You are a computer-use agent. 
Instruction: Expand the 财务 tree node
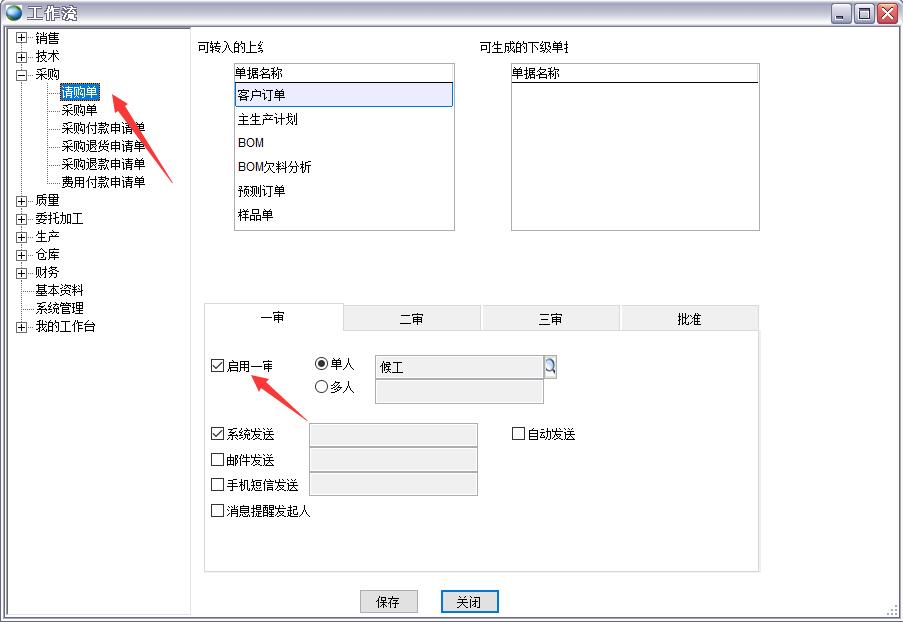click(x=22, y=272)
